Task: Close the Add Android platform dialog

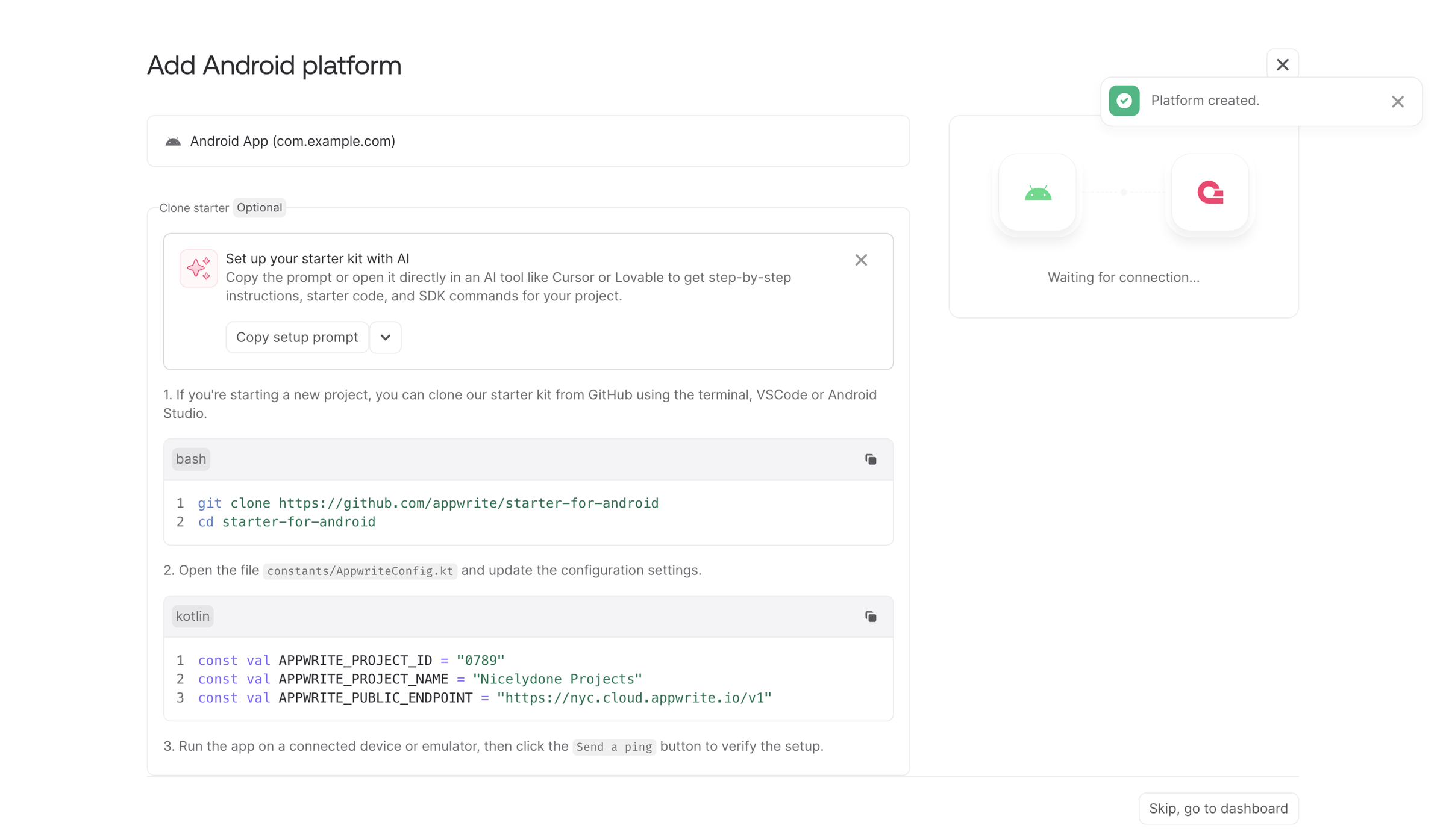Action: (1282, 64)
